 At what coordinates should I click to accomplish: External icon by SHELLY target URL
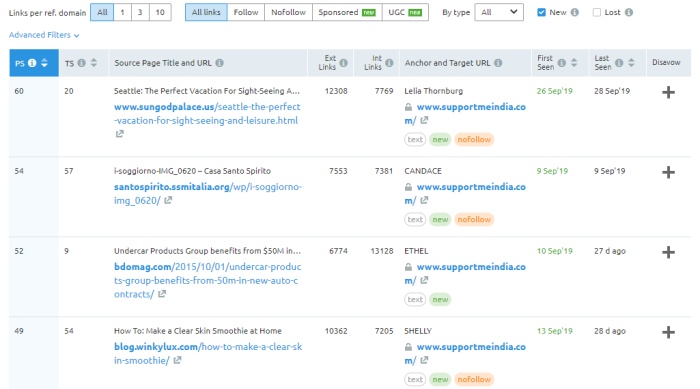pyautogui.click(x=424, y=360)
